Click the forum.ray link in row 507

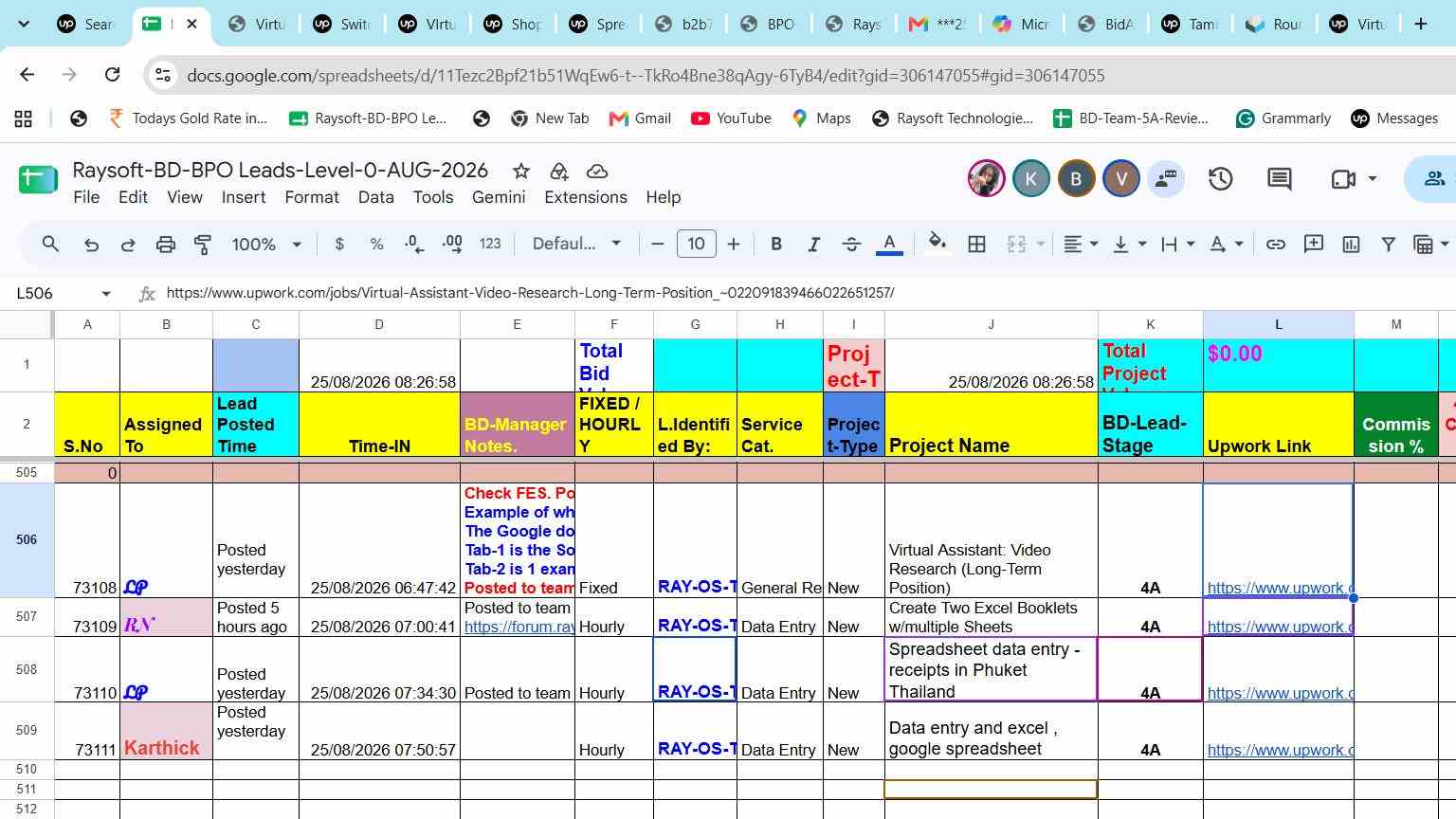tap(519, 627)
